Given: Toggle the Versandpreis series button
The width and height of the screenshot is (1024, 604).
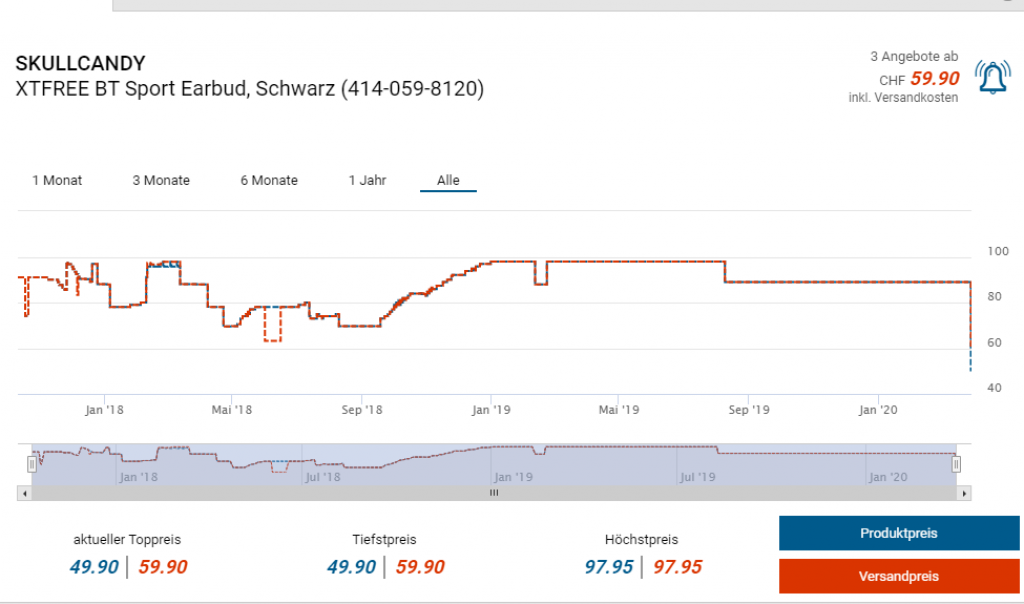Looking at the screenshot, I should point(898,576).
